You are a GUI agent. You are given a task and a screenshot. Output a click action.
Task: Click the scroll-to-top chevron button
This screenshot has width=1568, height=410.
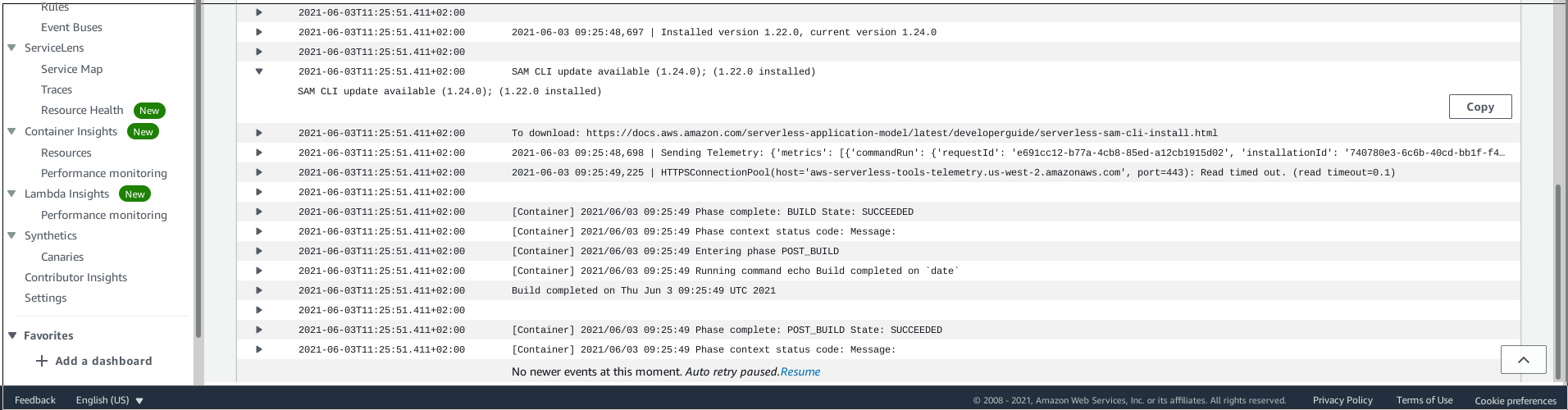pos(1523,360)
